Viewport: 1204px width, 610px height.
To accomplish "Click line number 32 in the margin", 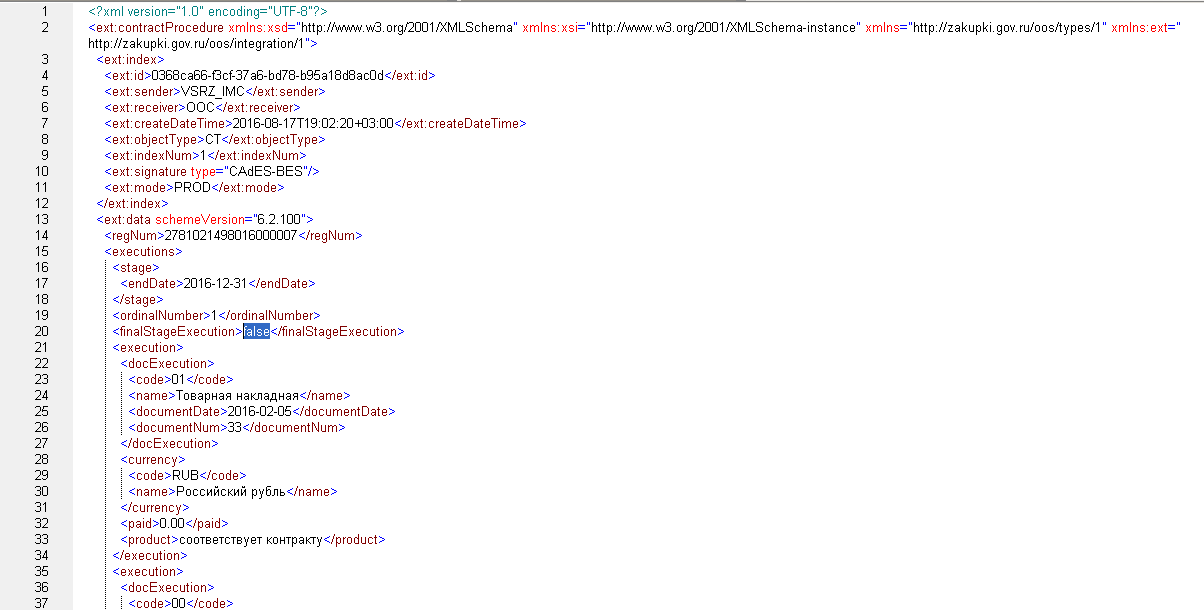I will point(42,523).
